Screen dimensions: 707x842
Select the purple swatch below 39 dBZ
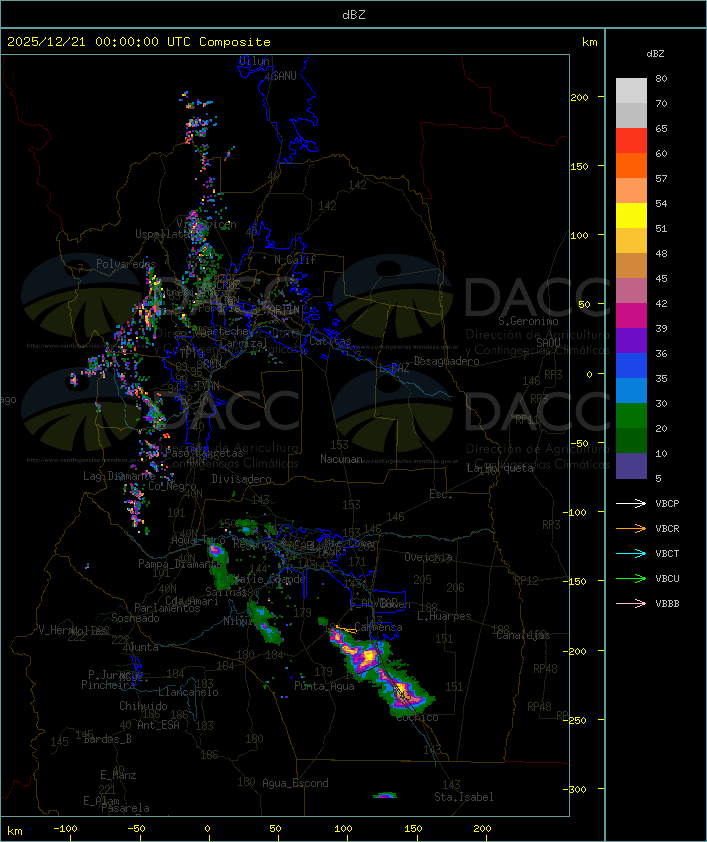tap(631, 340)
